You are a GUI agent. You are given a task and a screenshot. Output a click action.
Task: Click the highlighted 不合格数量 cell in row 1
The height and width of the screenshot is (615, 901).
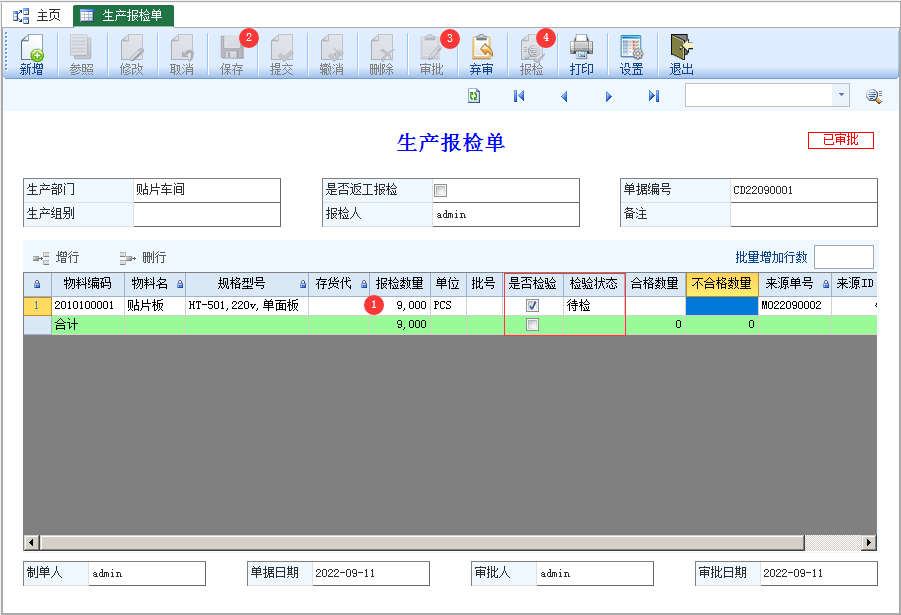722,306
